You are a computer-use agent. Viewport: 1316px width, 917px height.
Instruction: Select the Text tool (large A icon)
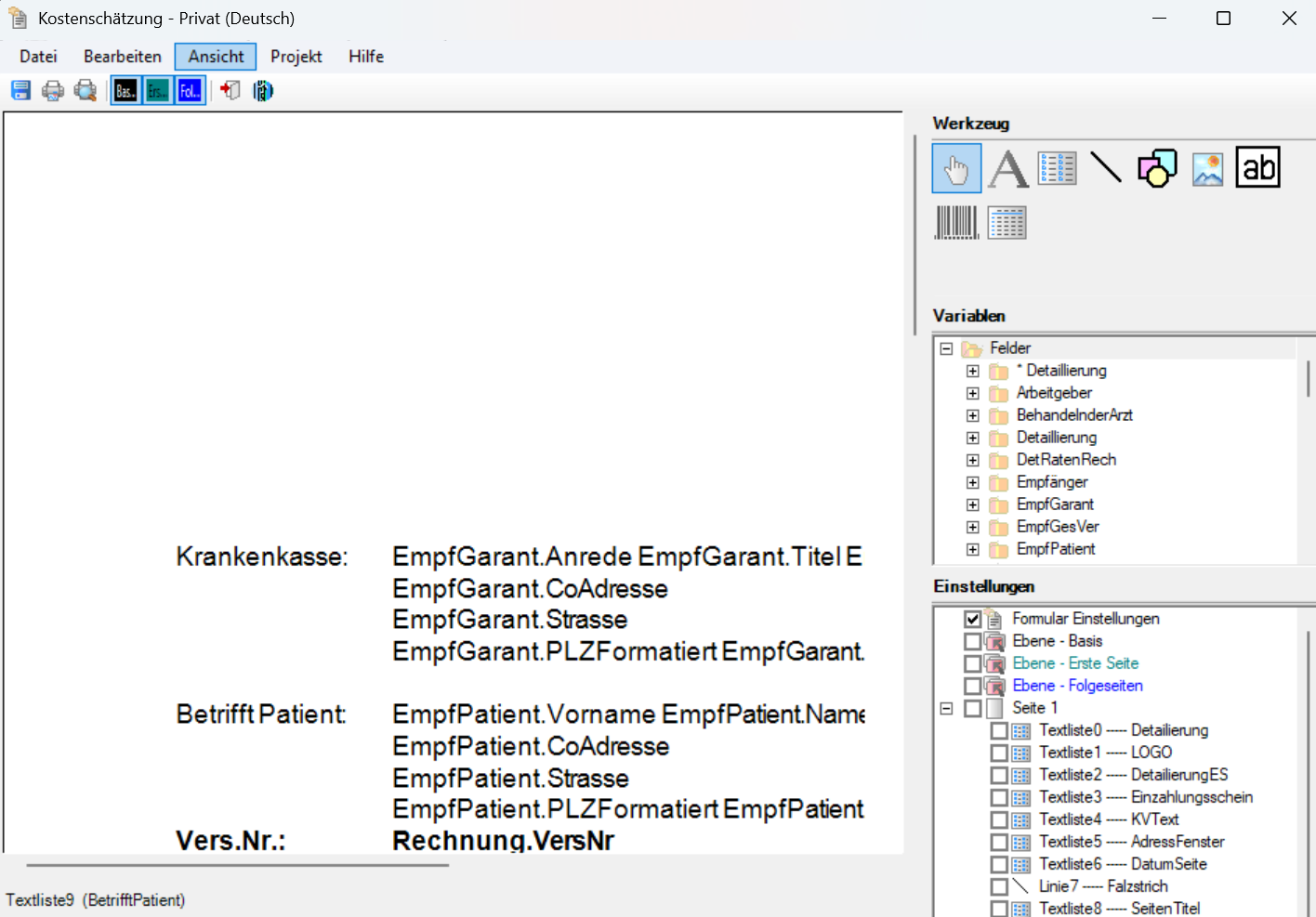1008,169
